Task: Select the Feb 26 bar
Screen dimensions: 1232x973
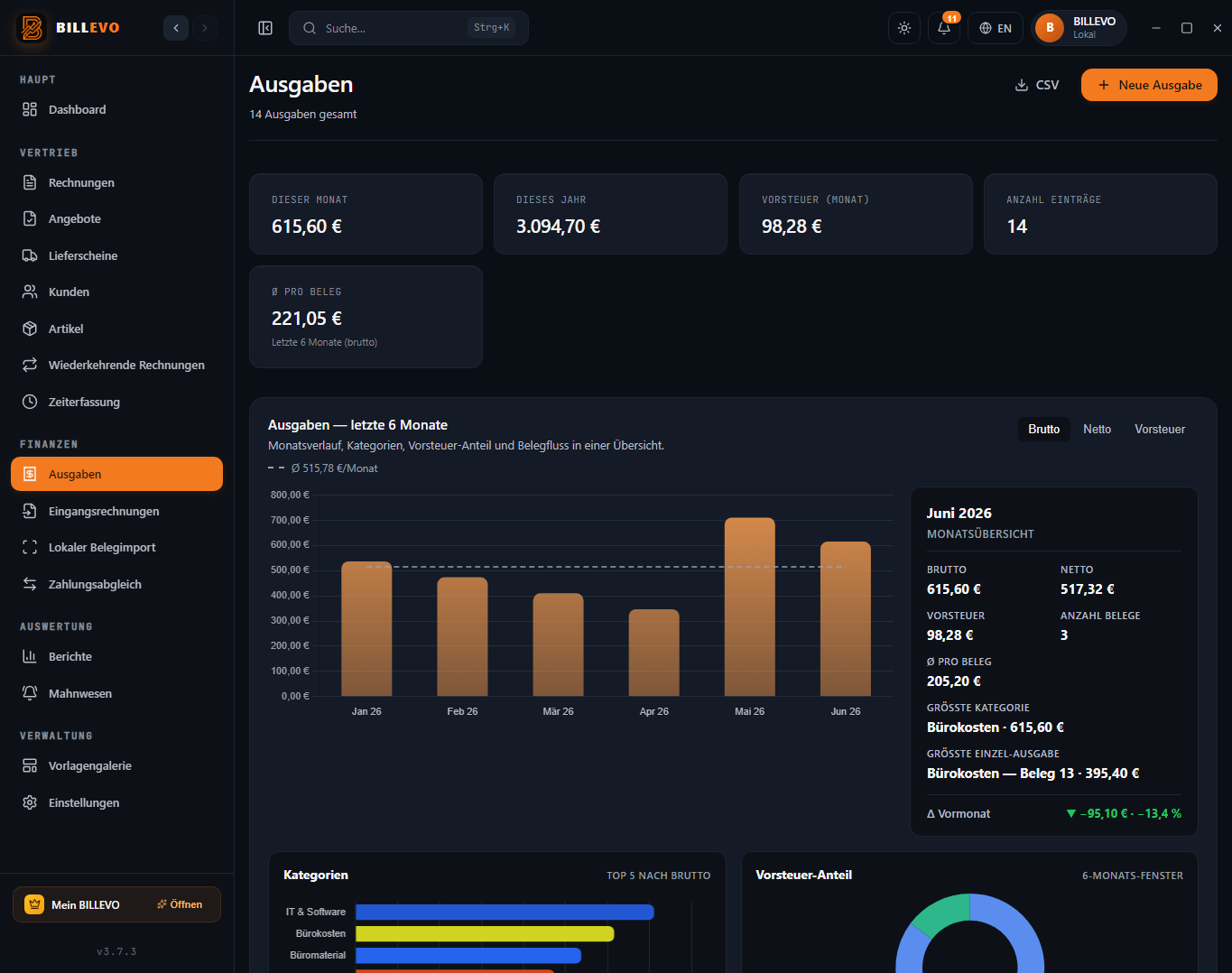Action: (462, 636)
